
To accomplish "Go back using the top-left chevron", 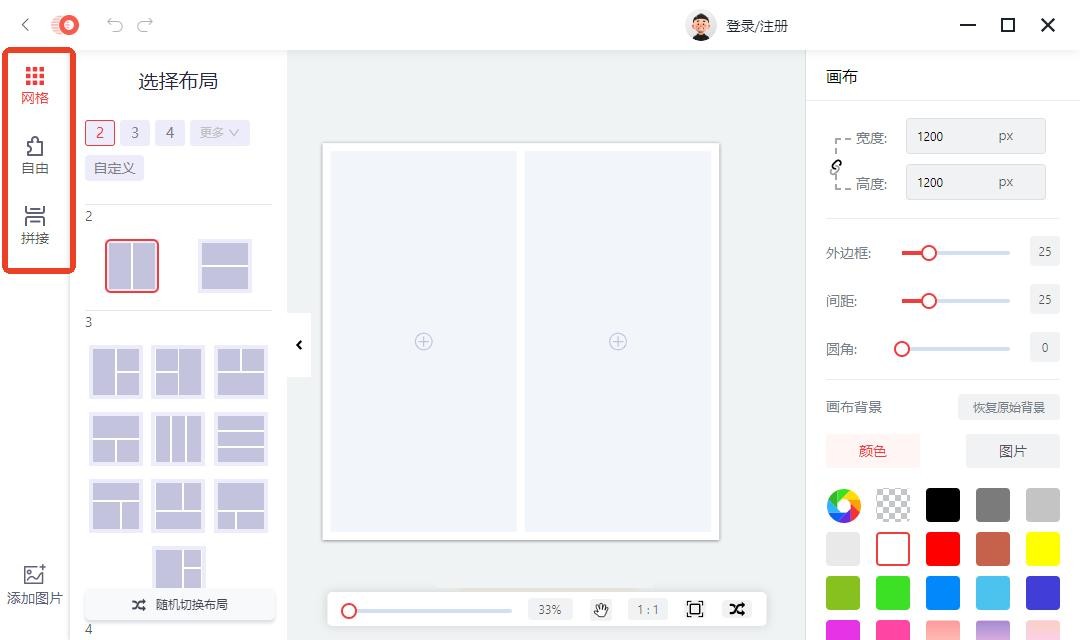I will click(x=26, y=25).
